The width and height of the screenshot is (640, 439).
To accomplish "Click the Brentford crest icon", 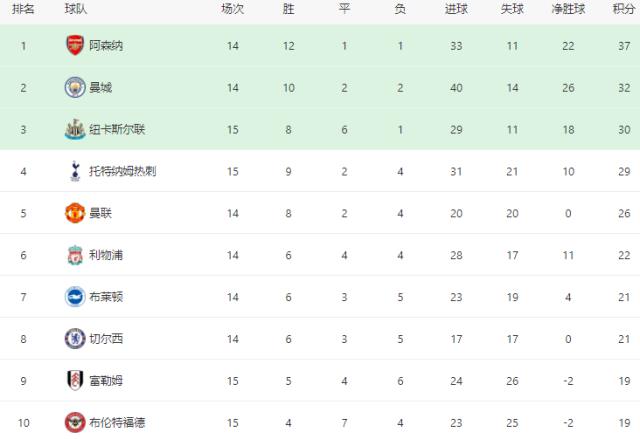I will click(75, 421).
